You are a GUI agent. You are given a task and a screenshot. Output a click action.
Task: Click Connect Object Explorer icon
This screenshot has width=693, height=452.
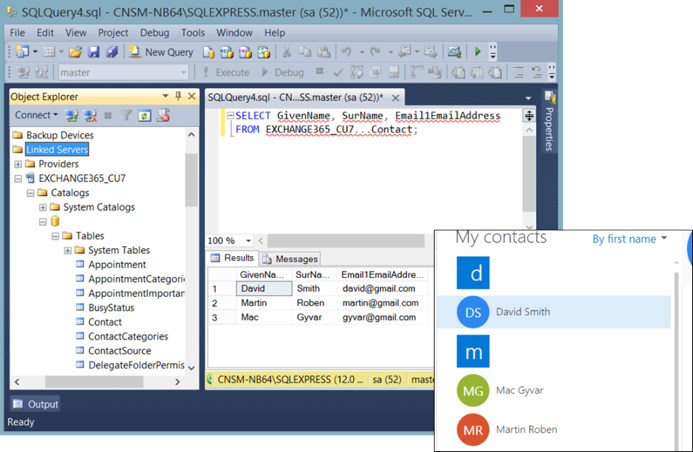point(72,116)
